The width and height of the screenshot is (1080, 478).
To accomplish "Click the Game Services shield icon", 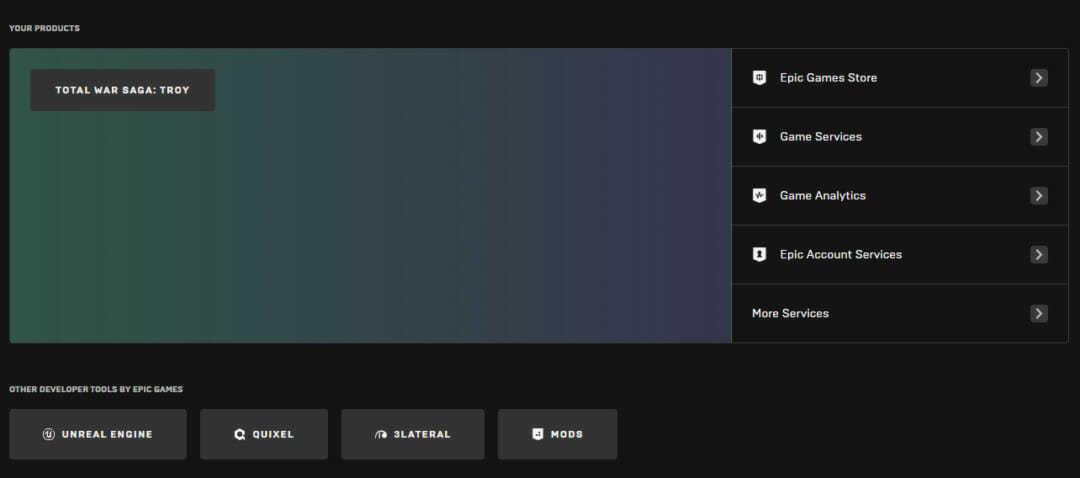I will (x=759, y=137).
